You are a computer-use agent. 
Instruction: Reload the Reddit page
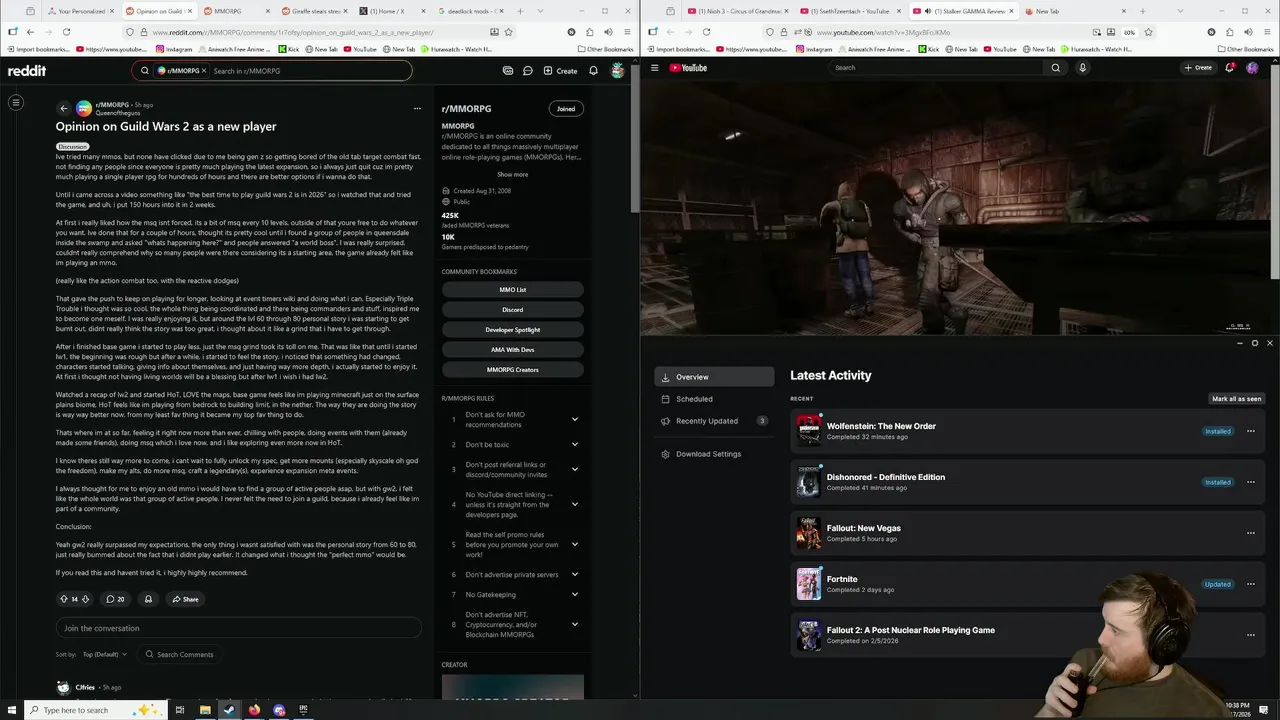[66, 32]
